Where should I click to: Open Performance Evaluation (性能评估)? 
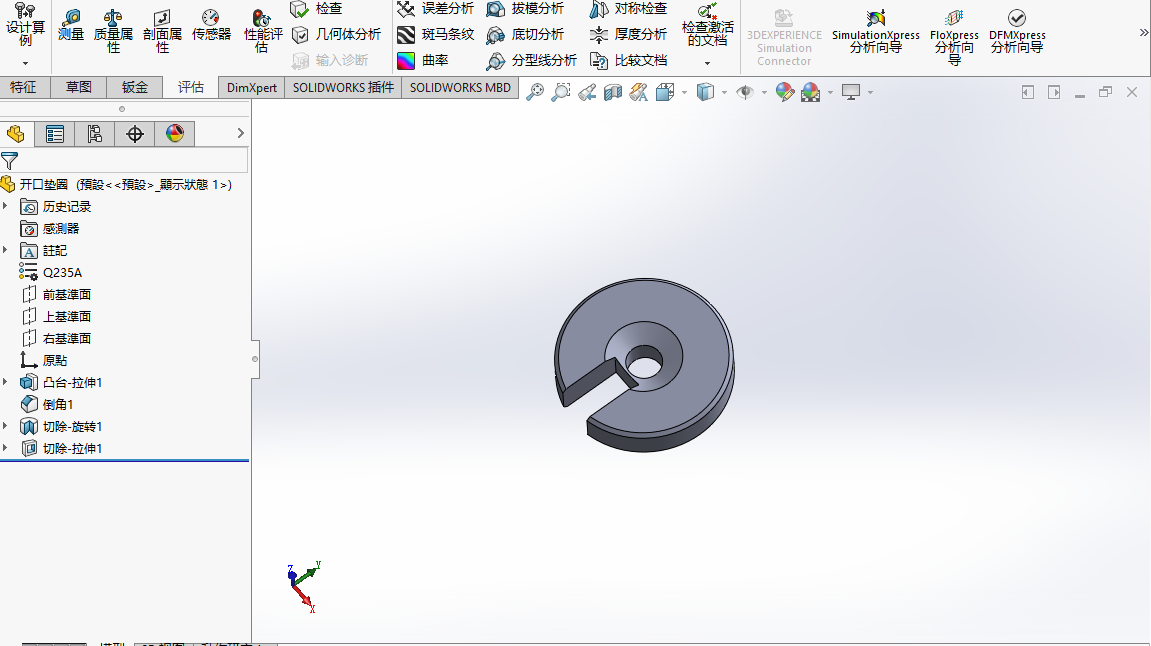263,31
